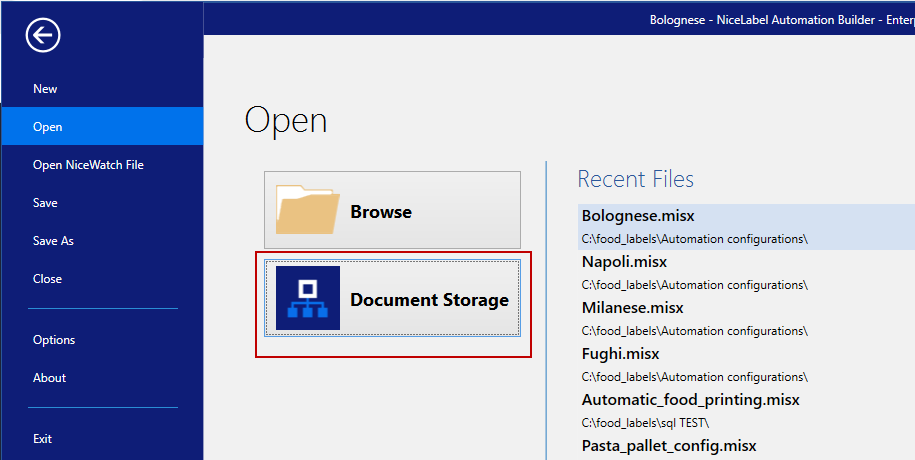Click the Document Storage network icon
Screen dimensions: 915x460
tap(308, 298)
